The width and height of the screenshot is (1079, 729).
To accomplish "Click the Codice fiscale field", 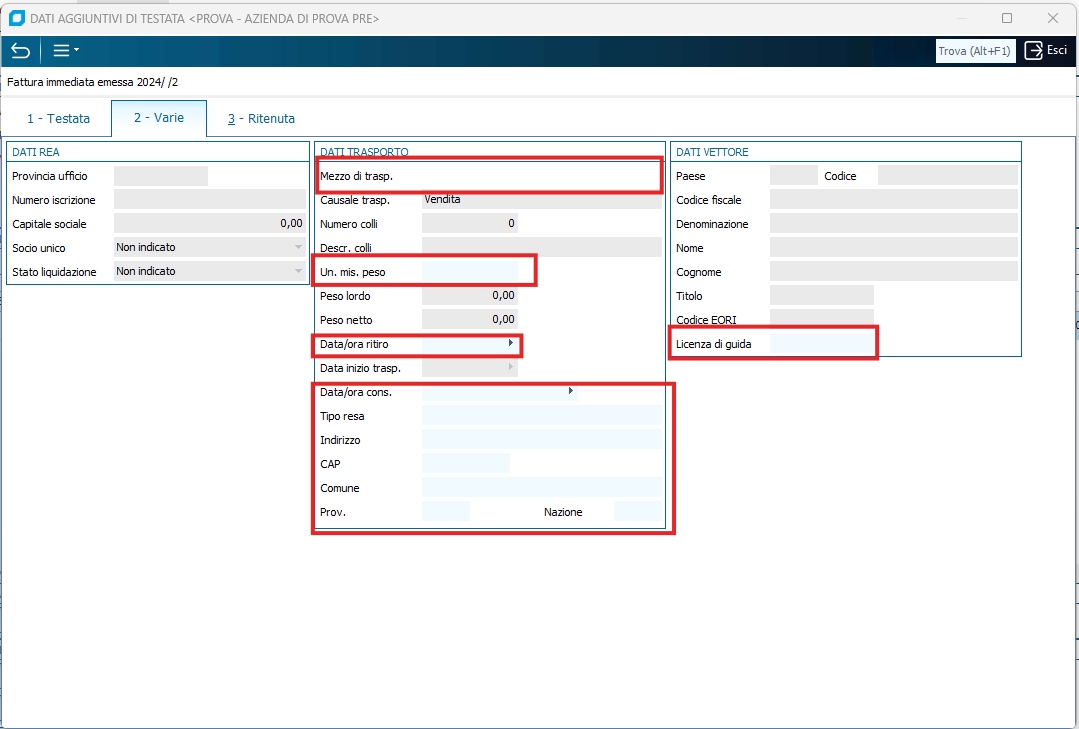I will pyautogui.click(x=894, y=200).
